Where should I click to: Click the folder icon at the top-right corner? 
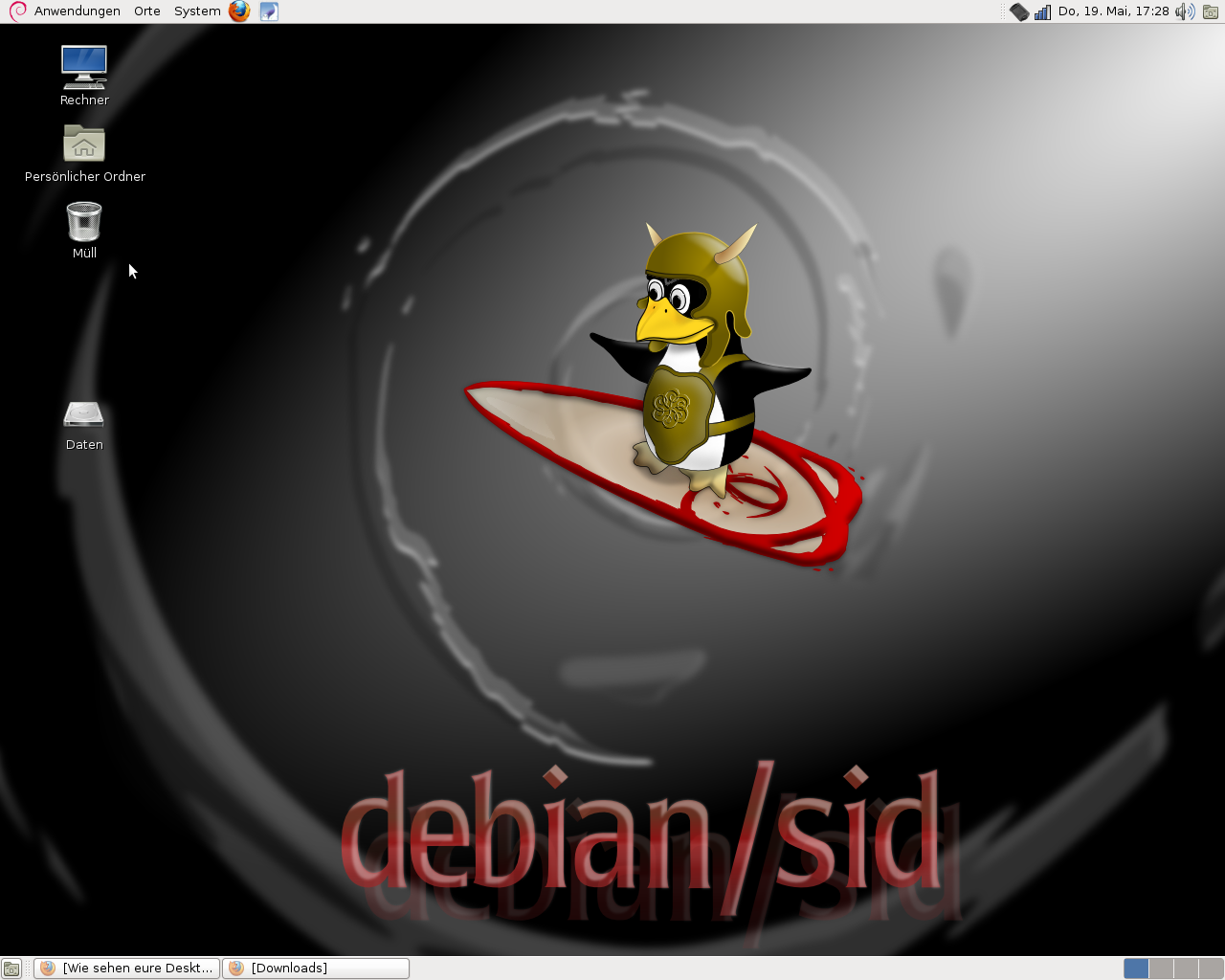pyautogui.click(x=1211, y=11)
